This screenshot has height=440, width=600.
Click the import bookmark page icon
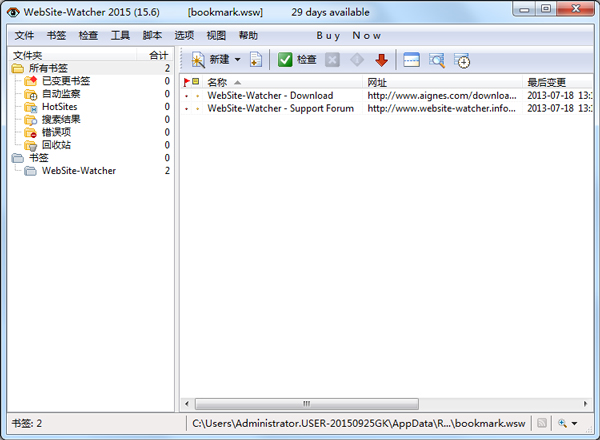(x=256, y=60)
